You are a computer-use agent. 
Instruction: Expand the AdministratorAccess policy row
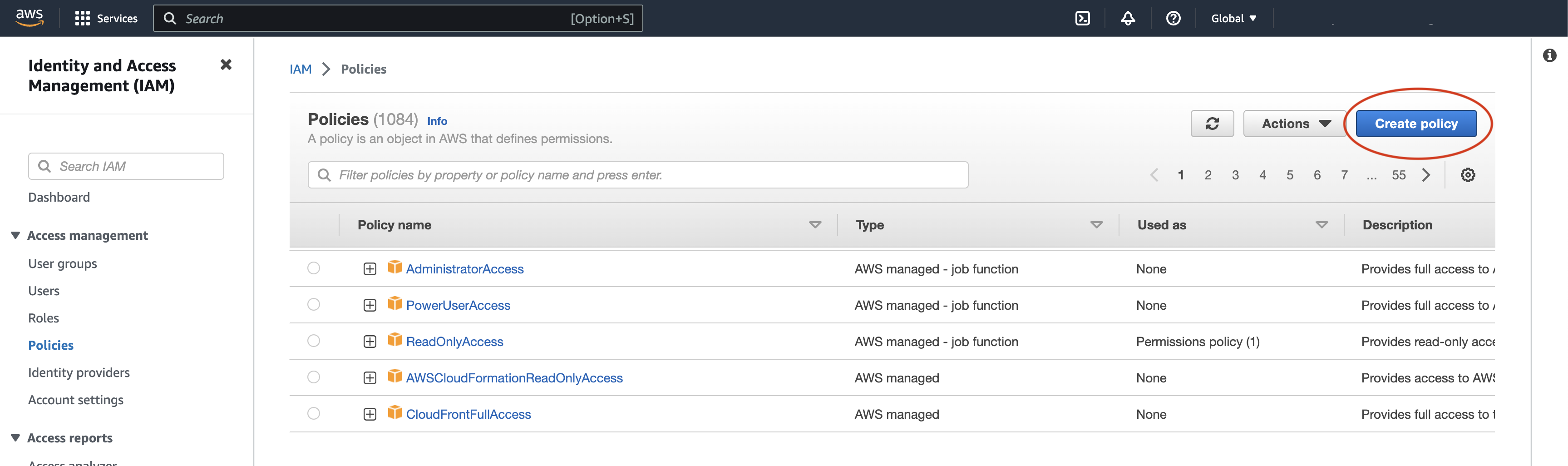pos(370,268)
